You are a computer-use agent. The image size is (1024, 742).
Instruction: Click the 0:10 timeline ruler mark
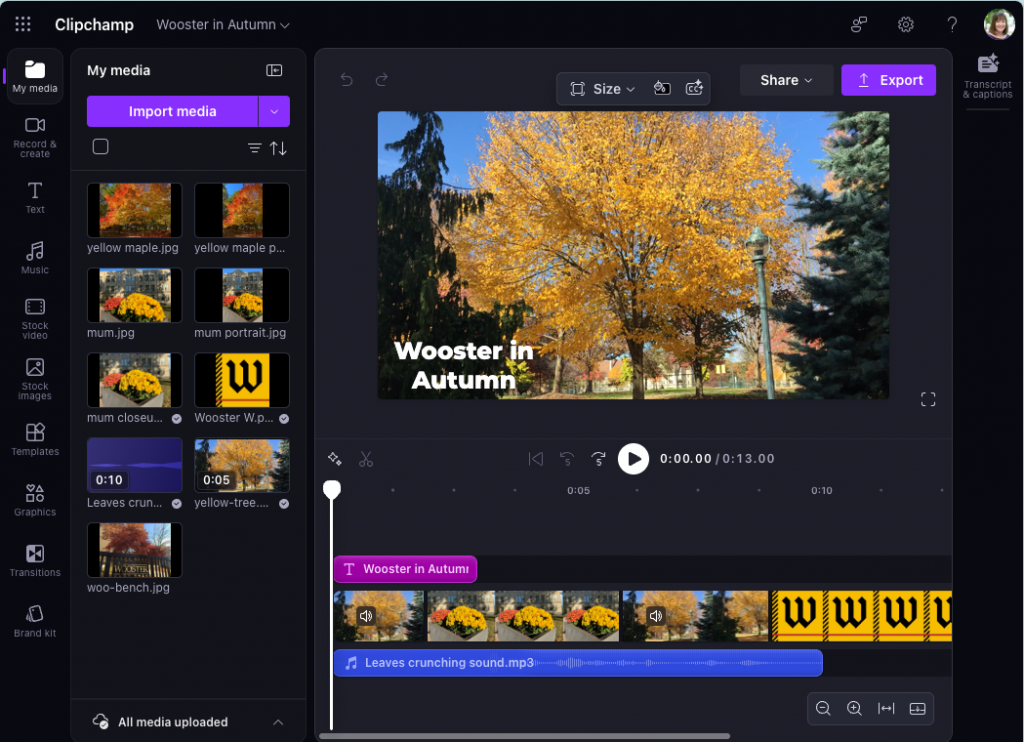(822, 491)
